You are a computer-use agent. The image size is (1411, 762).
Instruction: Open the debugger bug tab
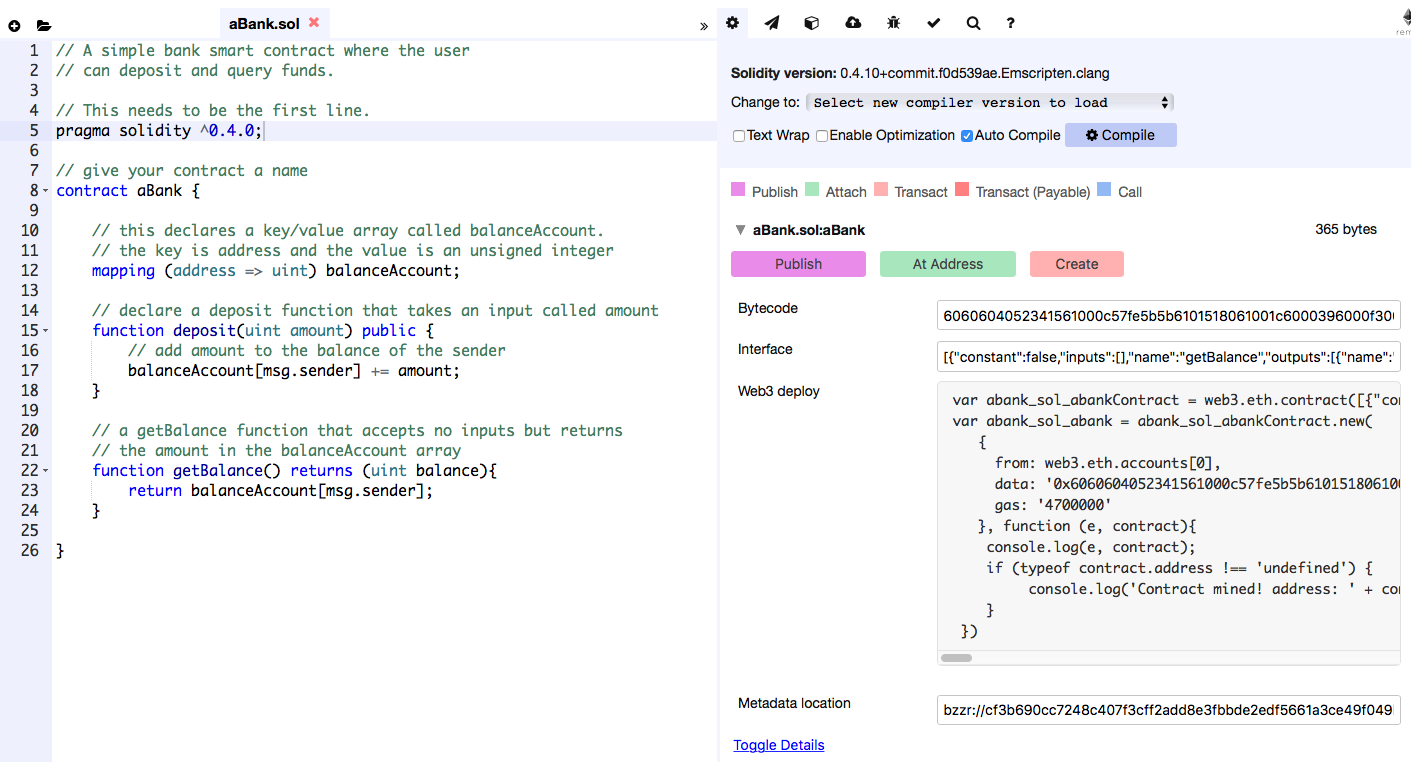tap(893, 23)
